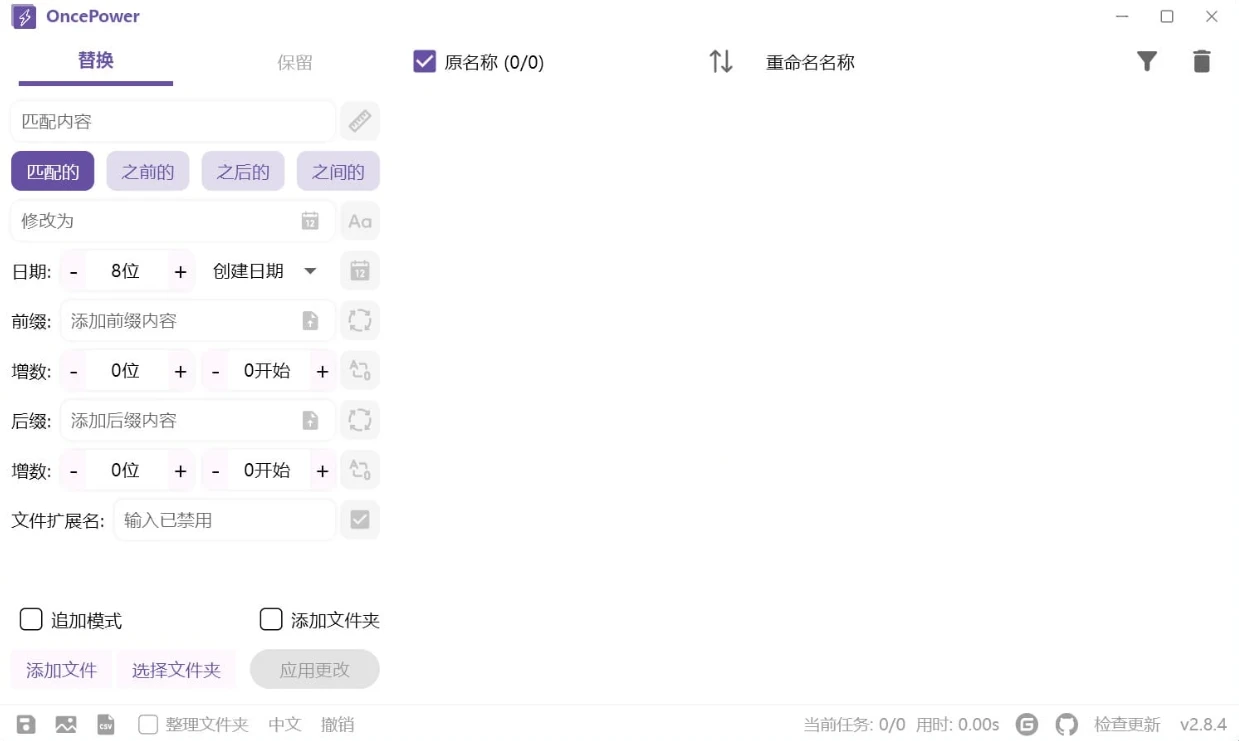Click the save icon at the bottom left
Screen dimensions: 1239x741
tap(25, 724)
